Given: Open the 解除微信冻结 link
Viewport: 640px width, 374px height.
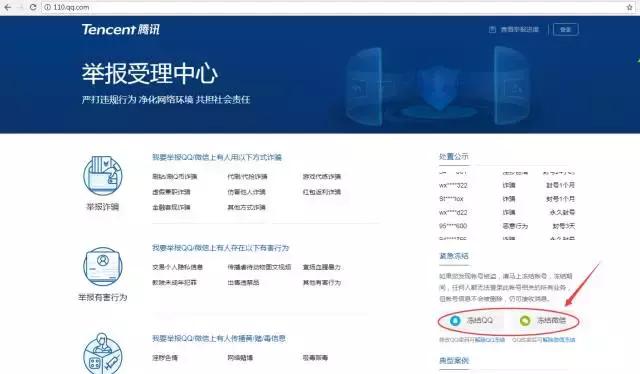Looking at the screenshot, I should click(559, 340).
